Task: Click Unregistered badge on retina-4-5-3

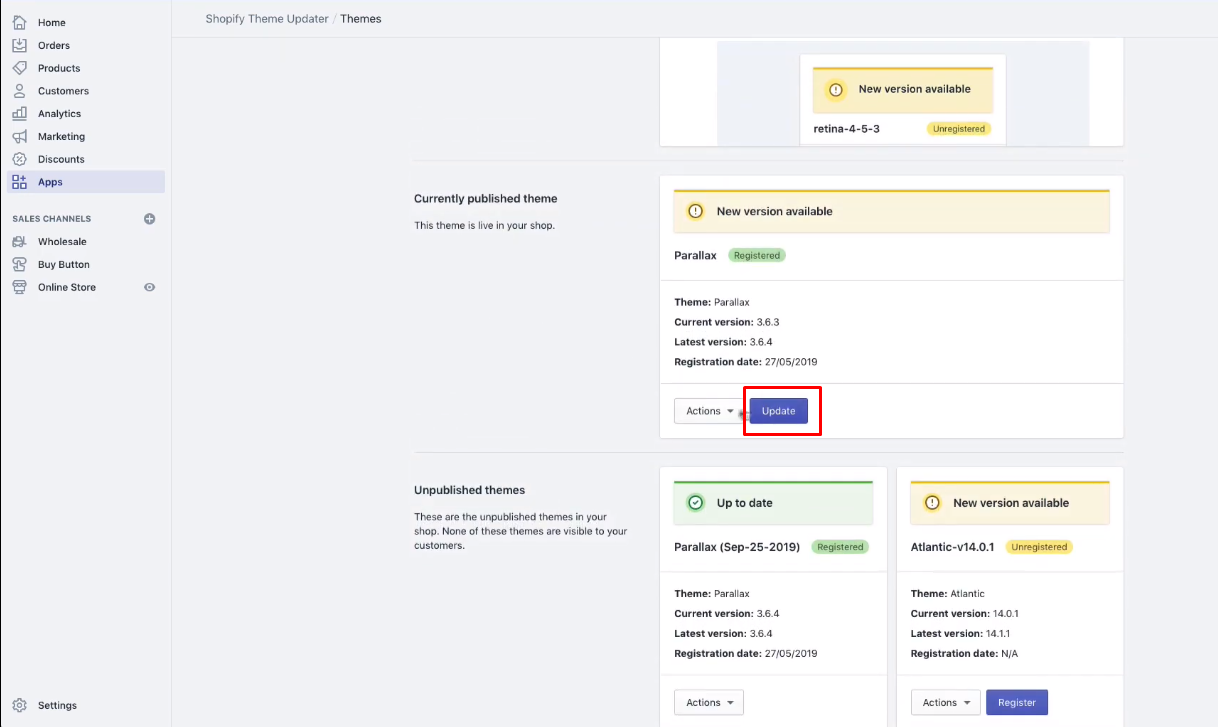Action: click(x=959, y=129)
